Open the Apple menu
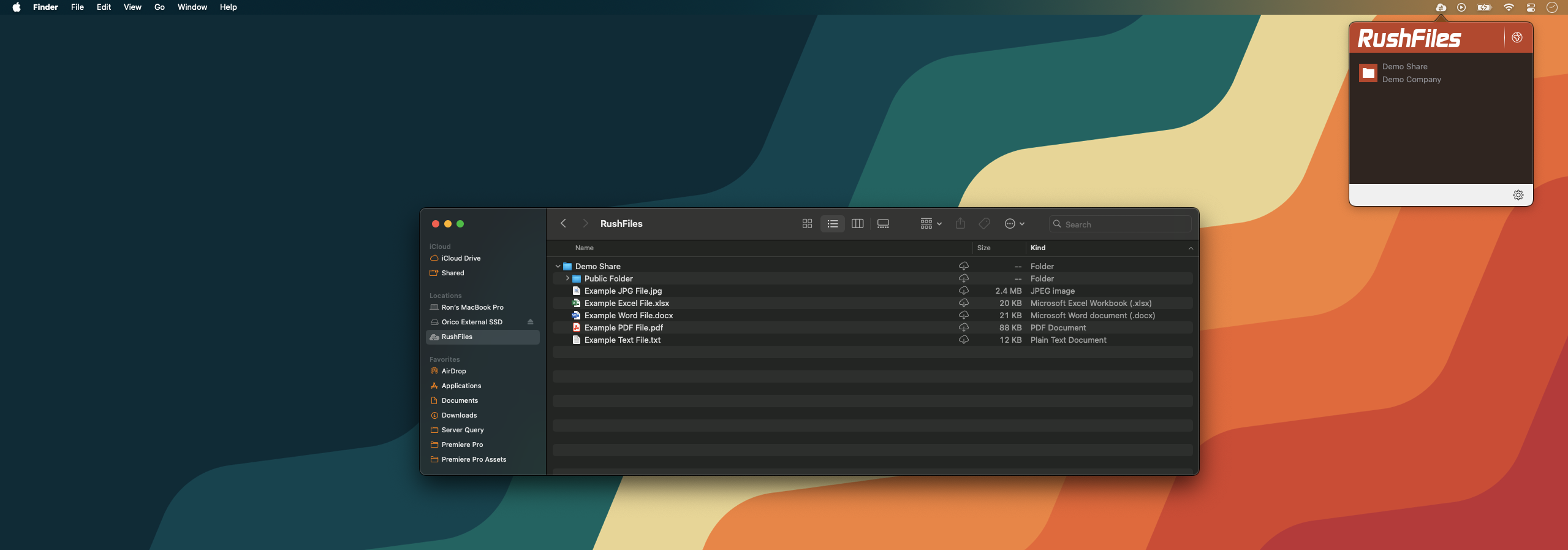Image resolution: width=1568 pixels, height=550 pixels. [x=17, y=7]
